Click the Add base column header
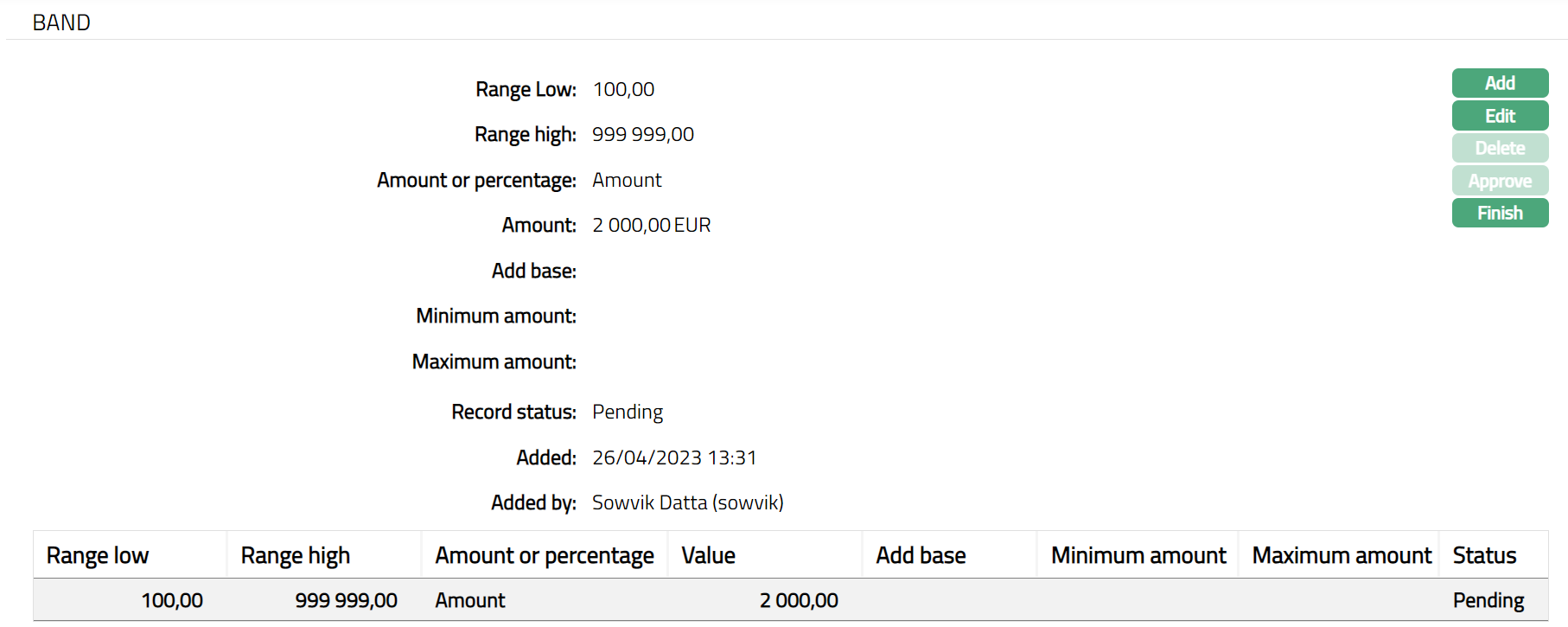 pos(921,555)
